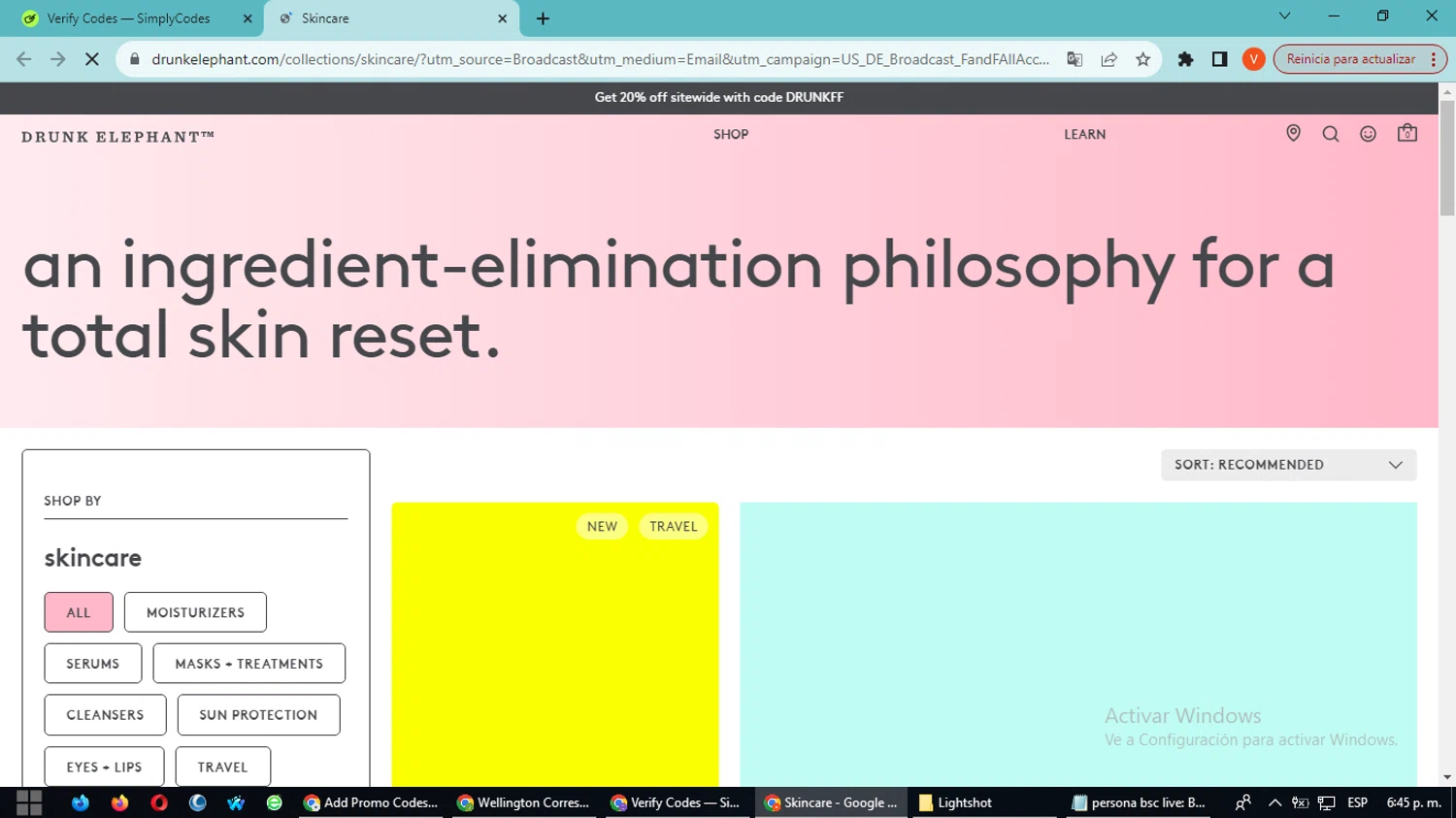Launch the orange Firefox taskbar icon
The image size is (1456, 818).
119,802
